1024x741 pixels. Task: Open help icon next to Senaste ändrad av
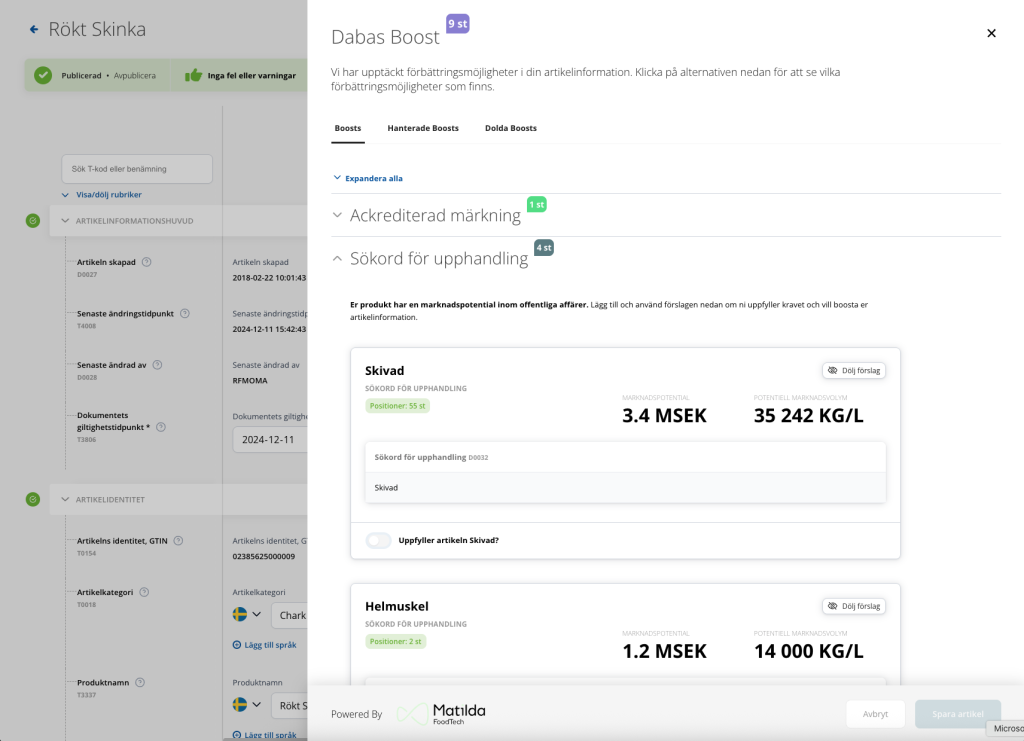(157, 365)
